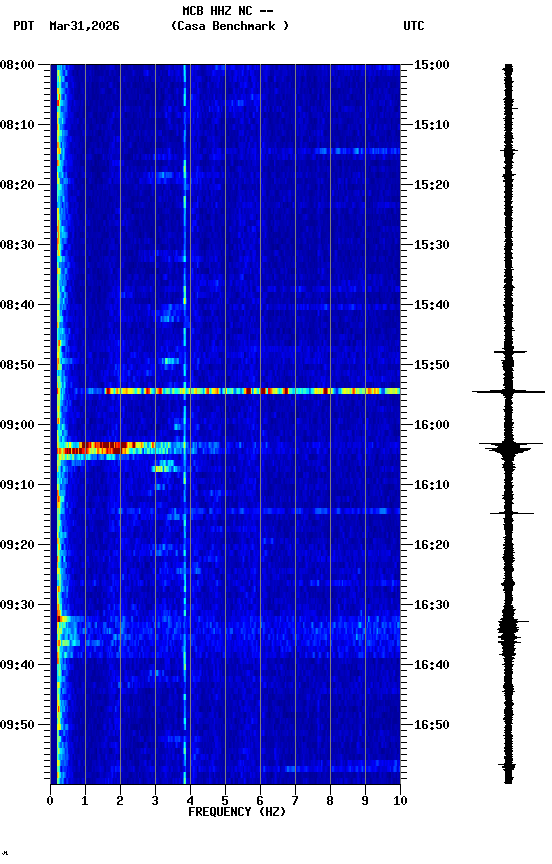Image resolution: width=552 pixels, height=864 pixels.
Task: Click the 08:50 PDT time label
Action: [17, 365]
